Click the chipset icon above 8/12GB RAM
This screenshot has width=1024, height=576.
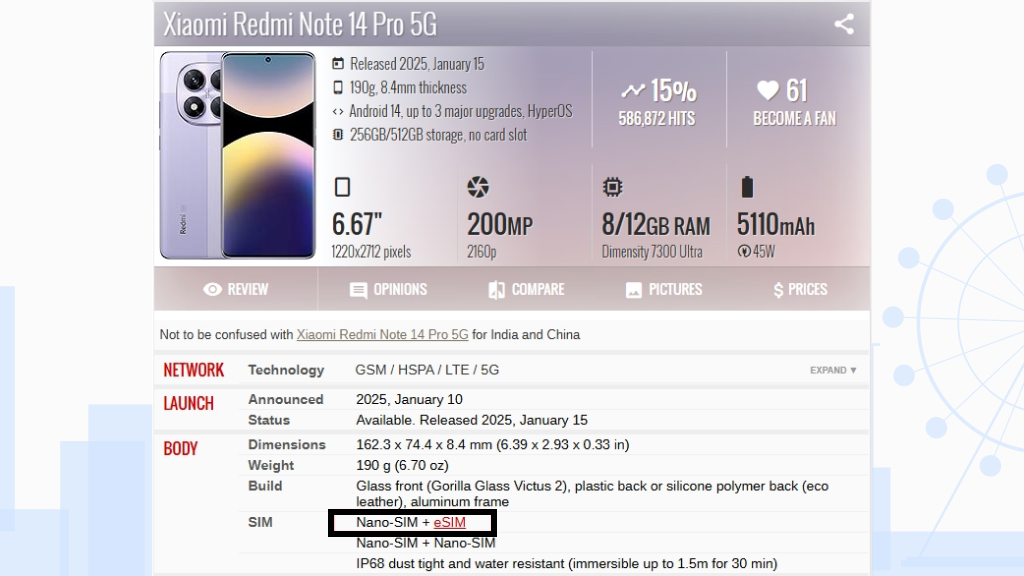tap(612, 187)
